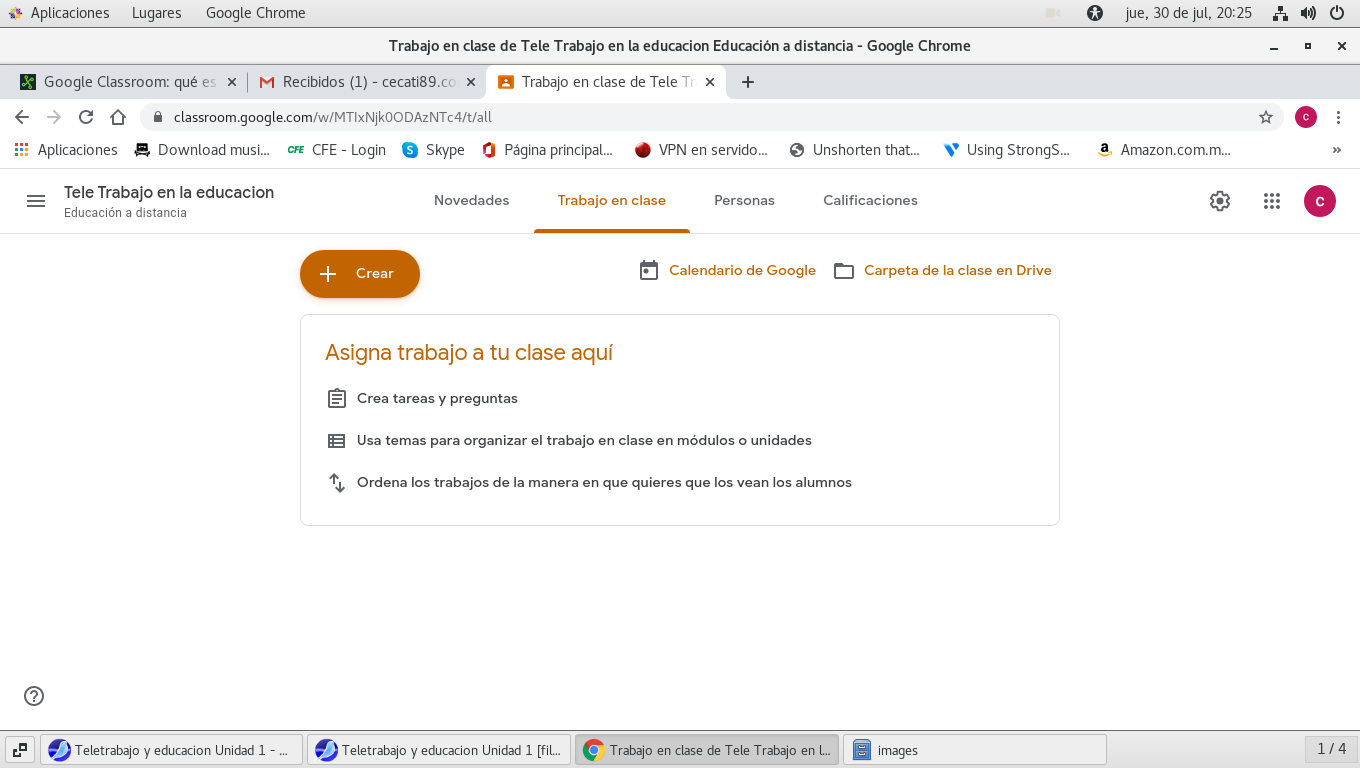This screenshot has height=768, width=1360.
Task: Open the Lugares system menu
Action: coord(156,13)
